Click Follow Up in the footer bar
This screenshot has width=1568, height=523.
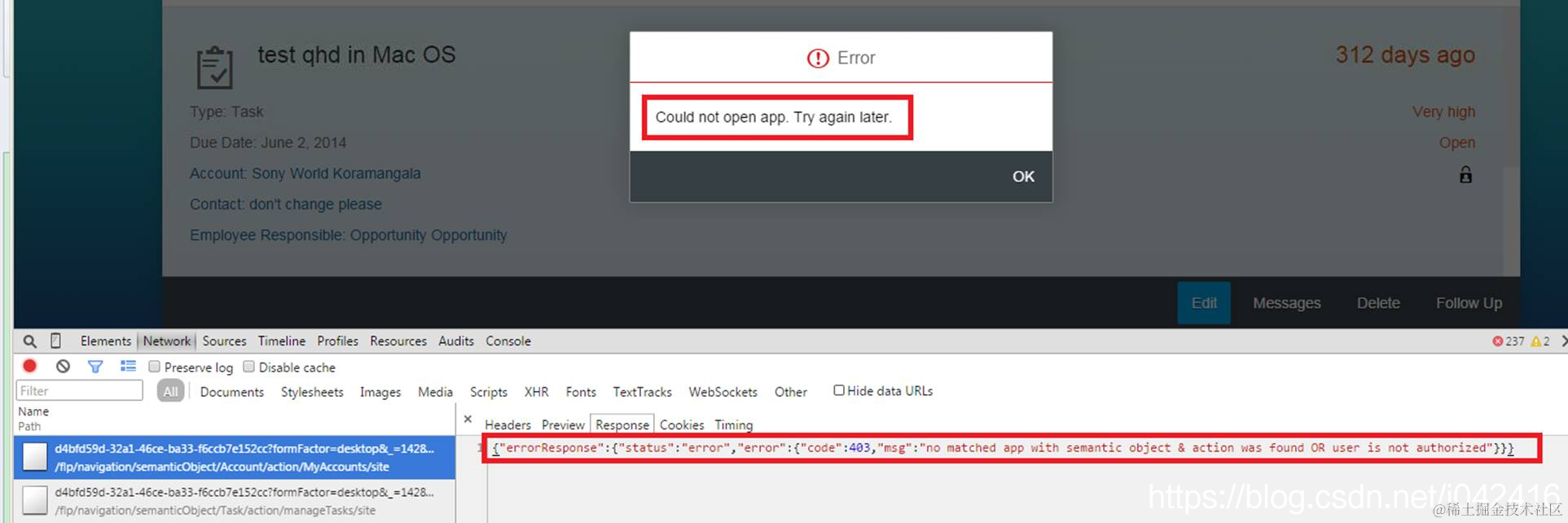[x=1469, y=303]
